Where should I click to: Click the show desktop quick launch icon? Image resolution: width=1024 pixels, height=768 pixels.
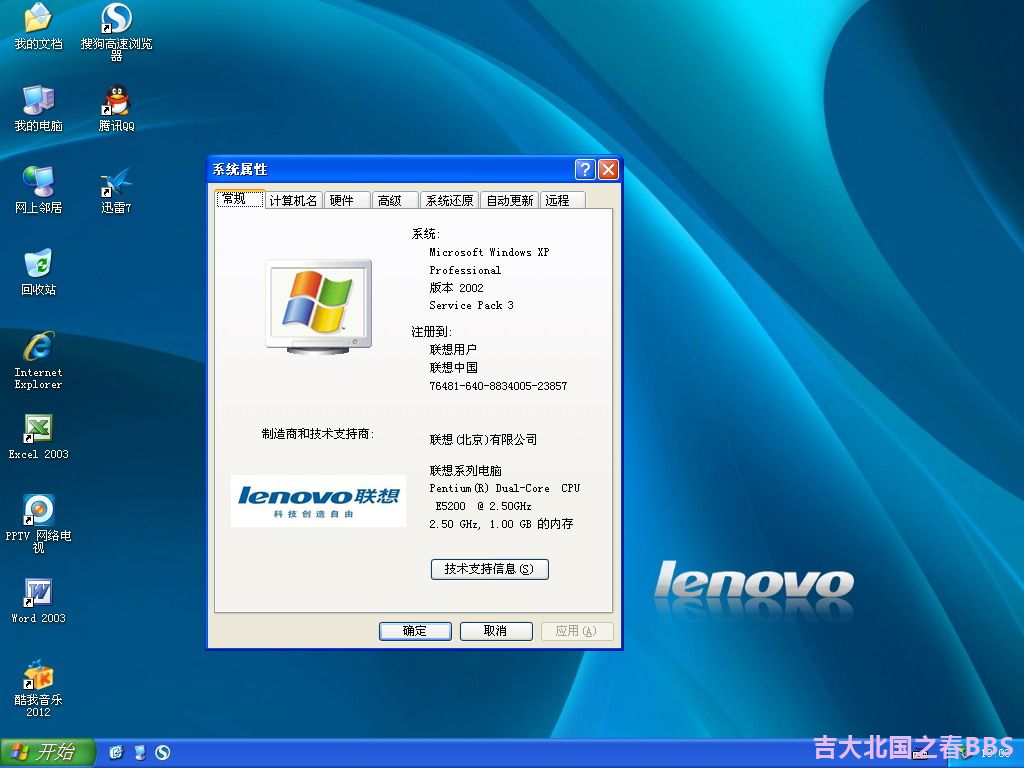point(140,752)
